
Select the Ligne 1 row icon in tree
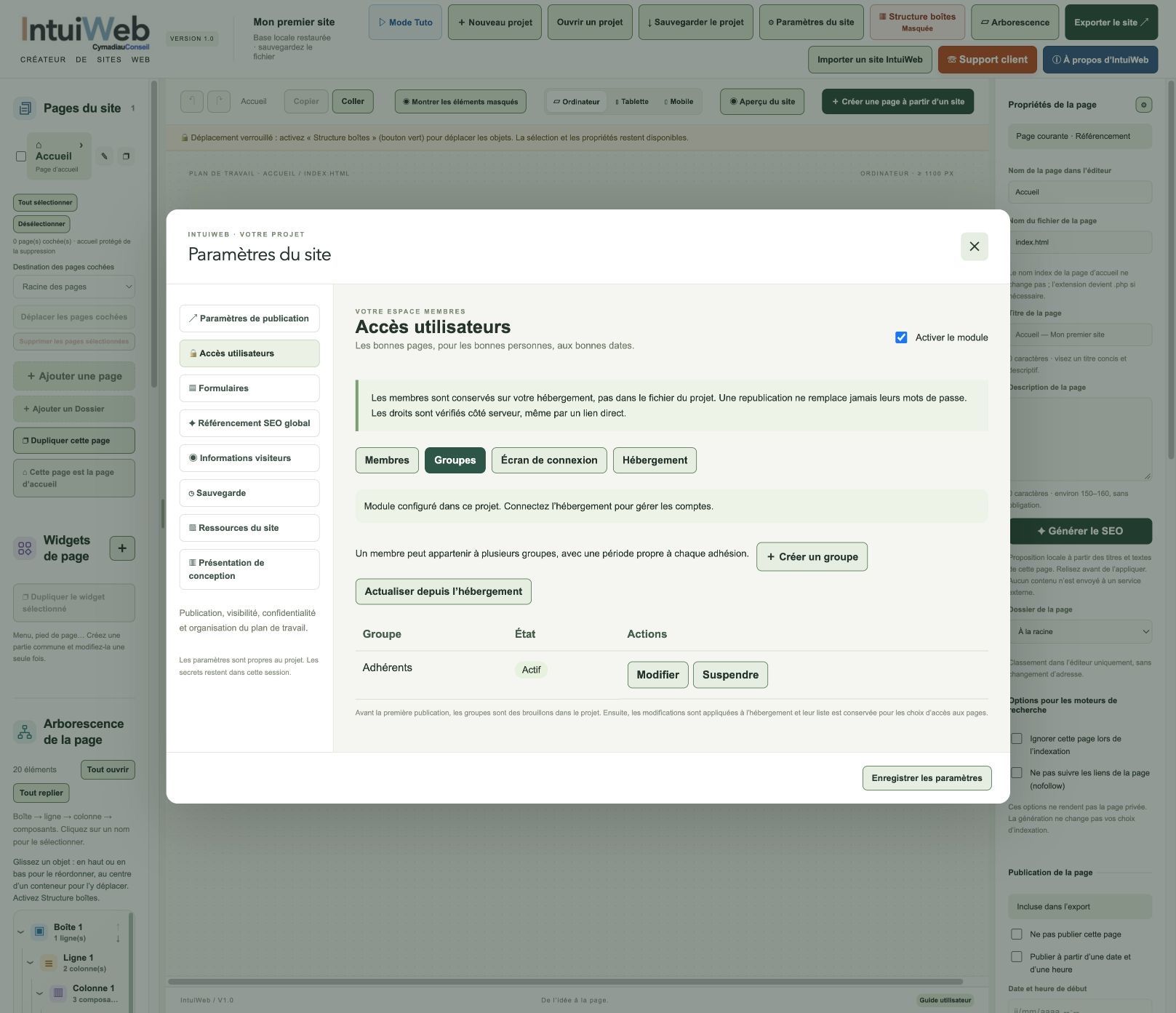click(49, 964)
